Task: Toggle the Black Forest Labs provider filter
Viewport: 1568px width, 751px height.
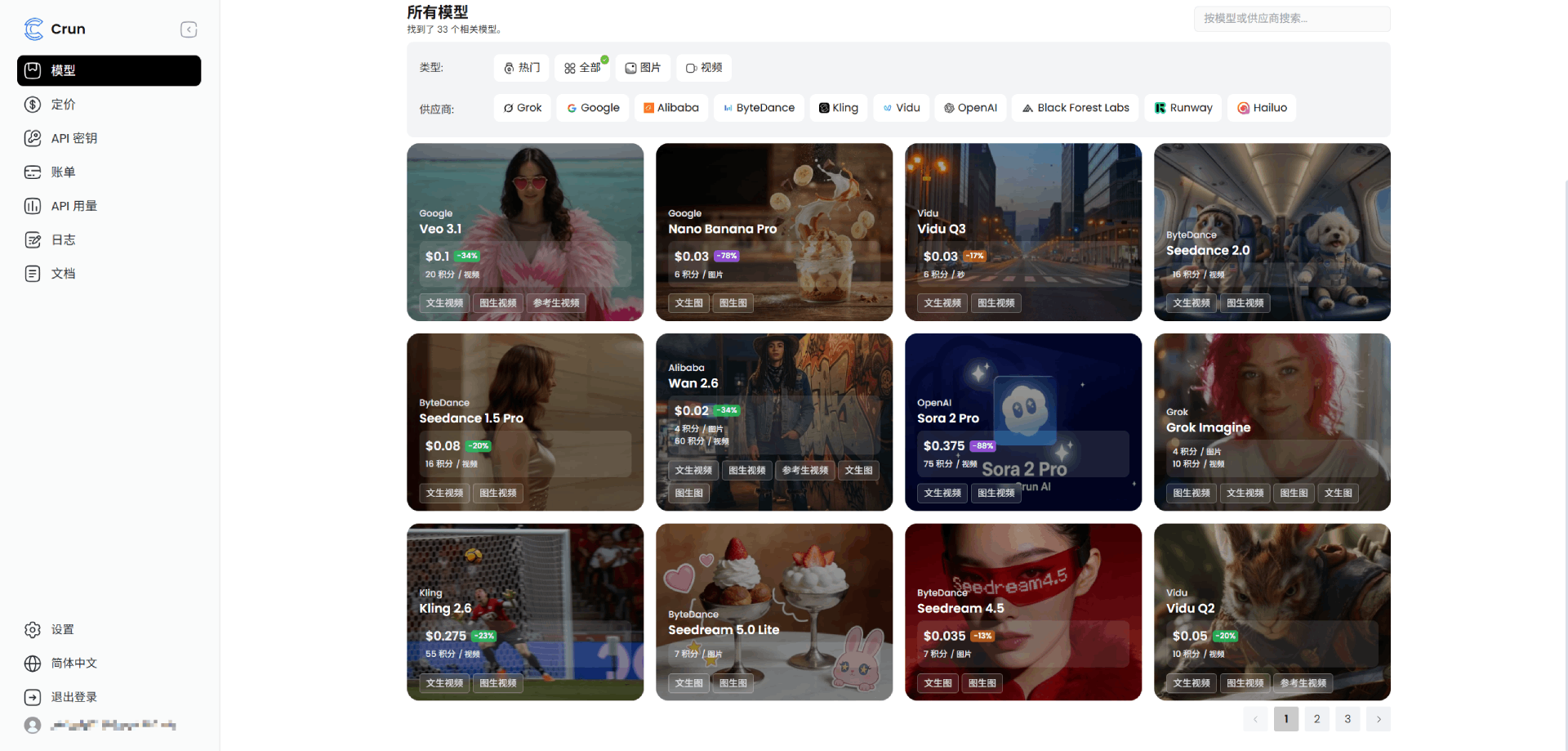Action: coord(1076,108)
